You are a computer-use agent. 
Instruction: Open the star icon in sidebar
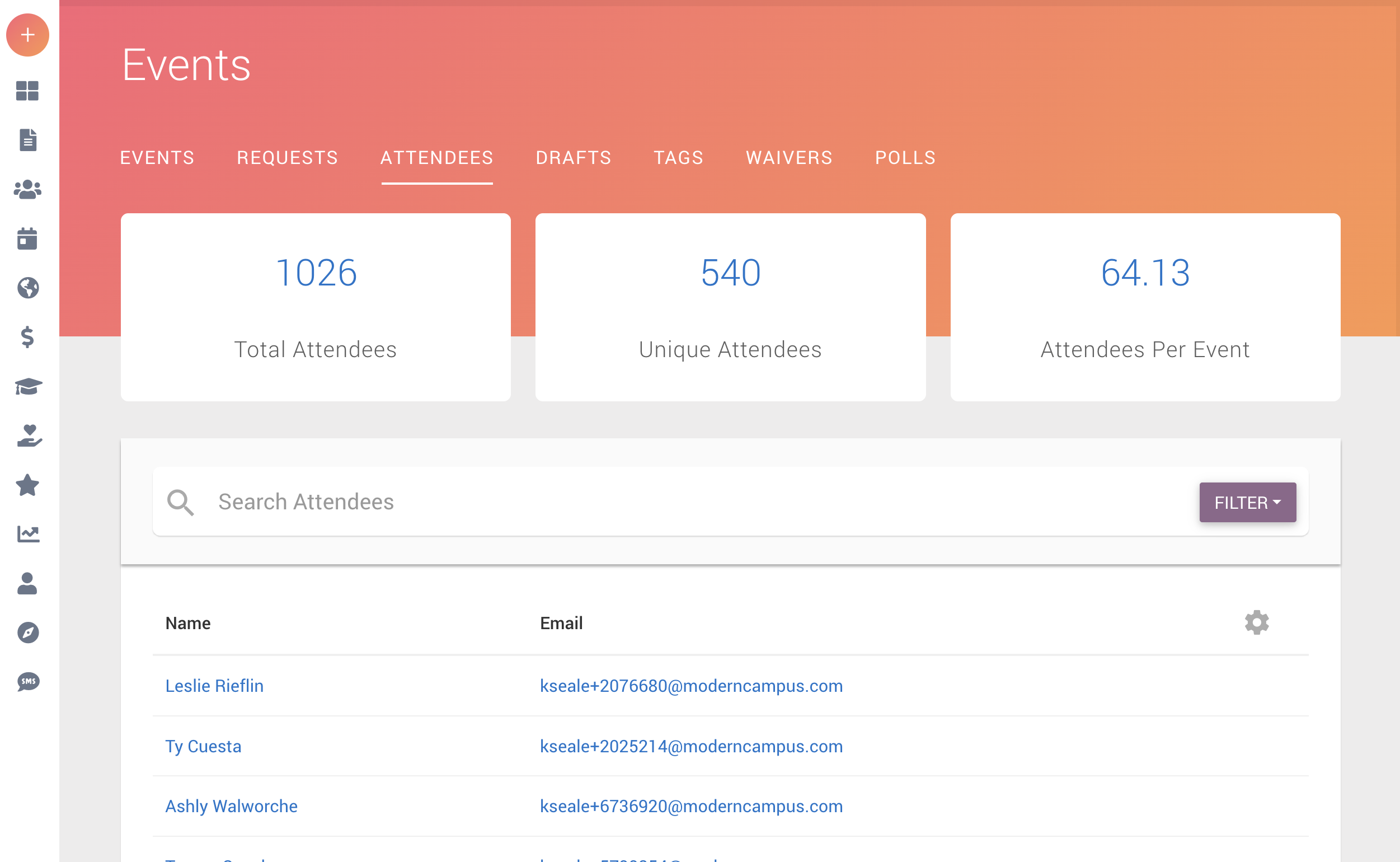[27, 485]
